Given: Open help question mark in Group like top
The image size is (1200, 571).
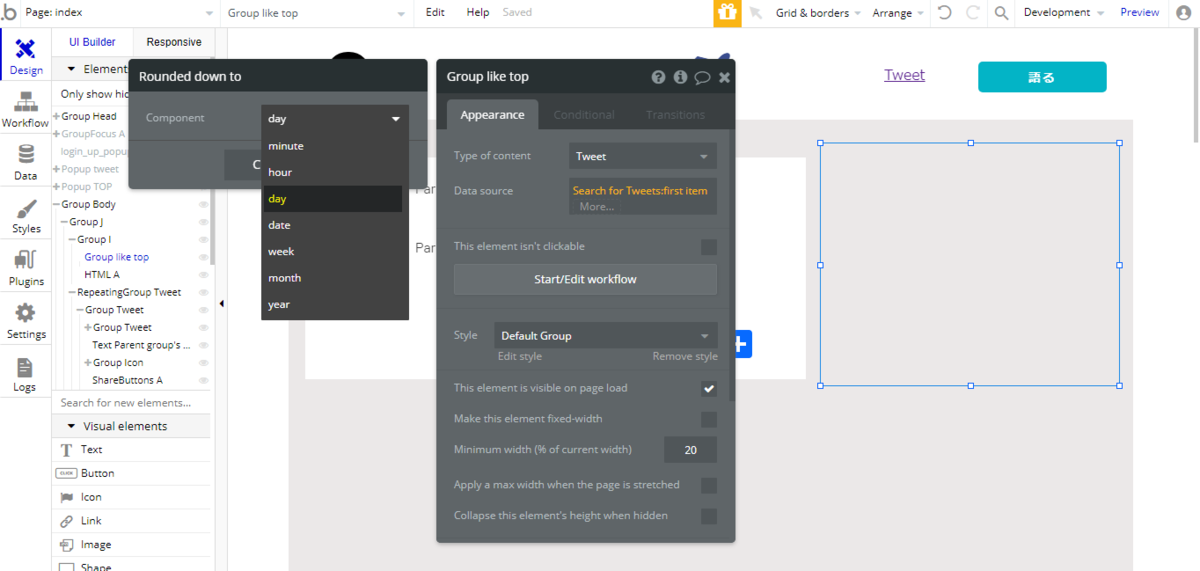Looking at the screenshot, I should (658, 77).
